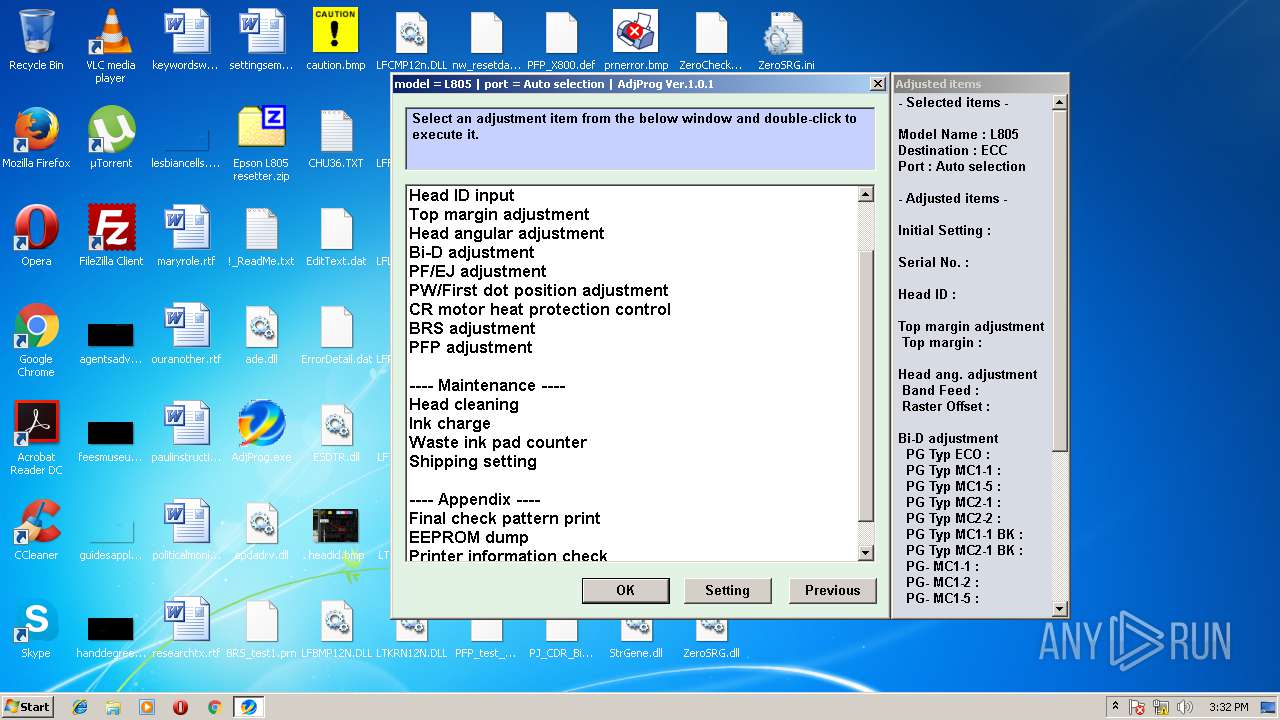
Task: Open Windows Explorer taskbar icon
Action: pyautogui.click(x=113, y=707)
